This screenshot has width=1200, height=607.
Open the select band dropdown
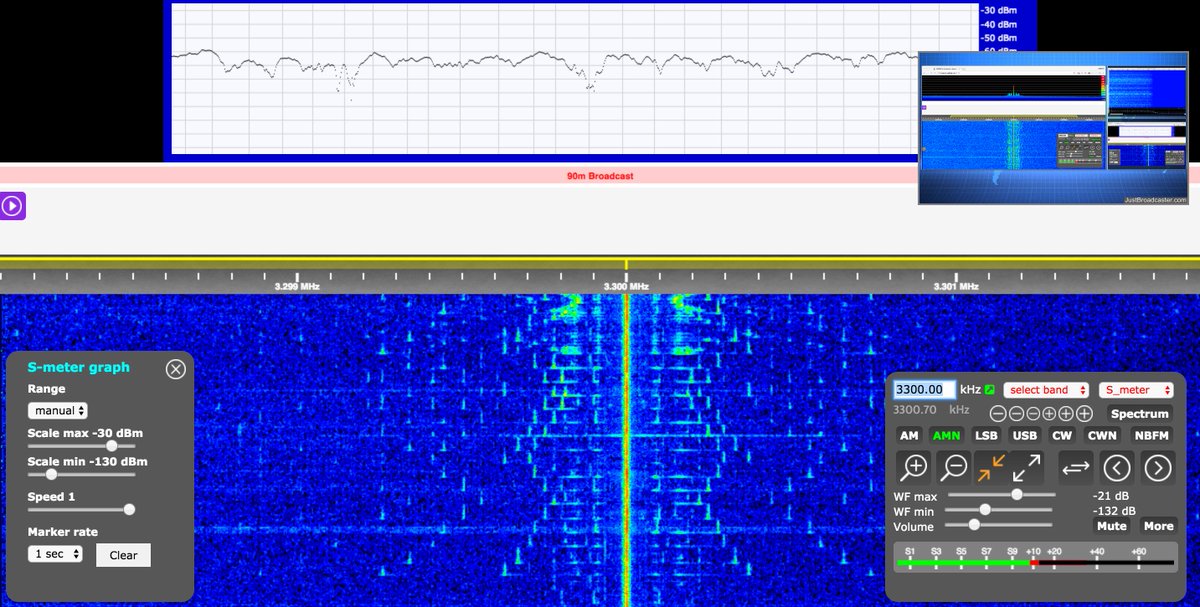pos(1047,390)
